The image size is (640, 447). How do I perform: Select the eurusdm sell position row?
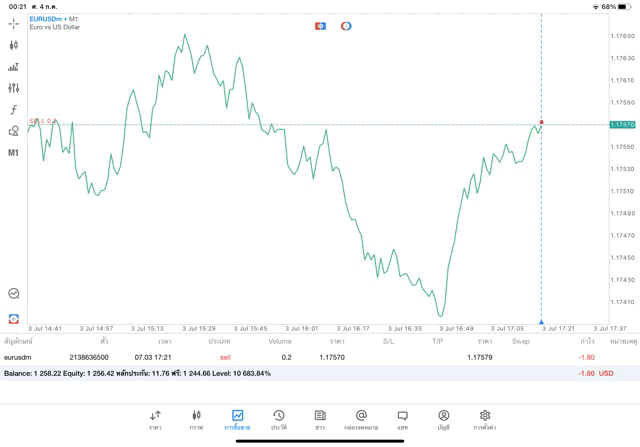pyautogui.click(x=300, y=356)
